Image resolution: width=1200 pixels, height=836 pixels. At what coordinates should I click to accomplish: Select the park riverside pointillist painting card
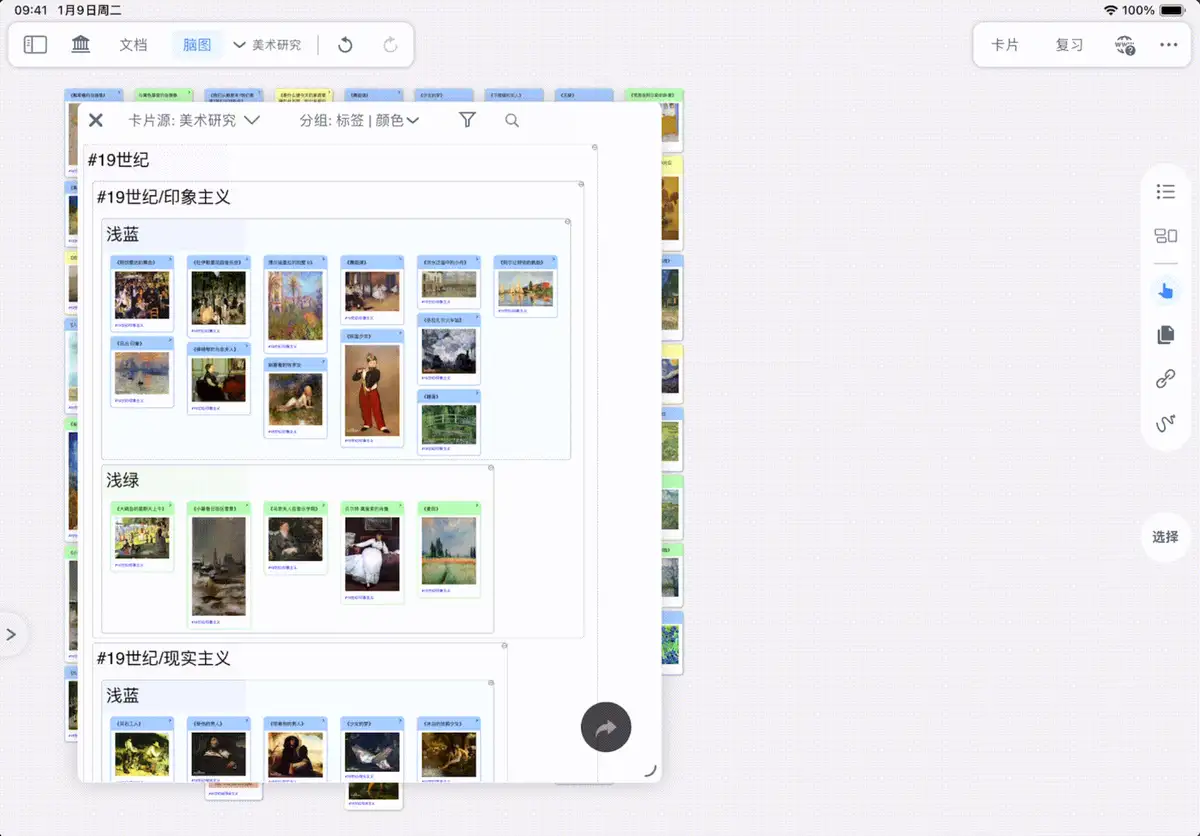coord(142,536)
